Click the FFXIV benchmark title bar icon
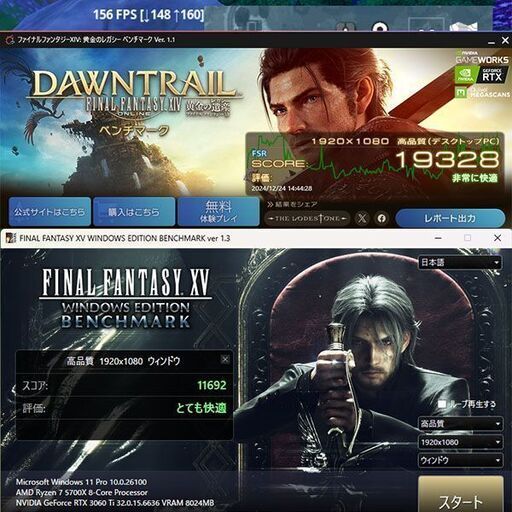Screen dimensions: 512x512 pyautogui.click(x=10, y=40)
